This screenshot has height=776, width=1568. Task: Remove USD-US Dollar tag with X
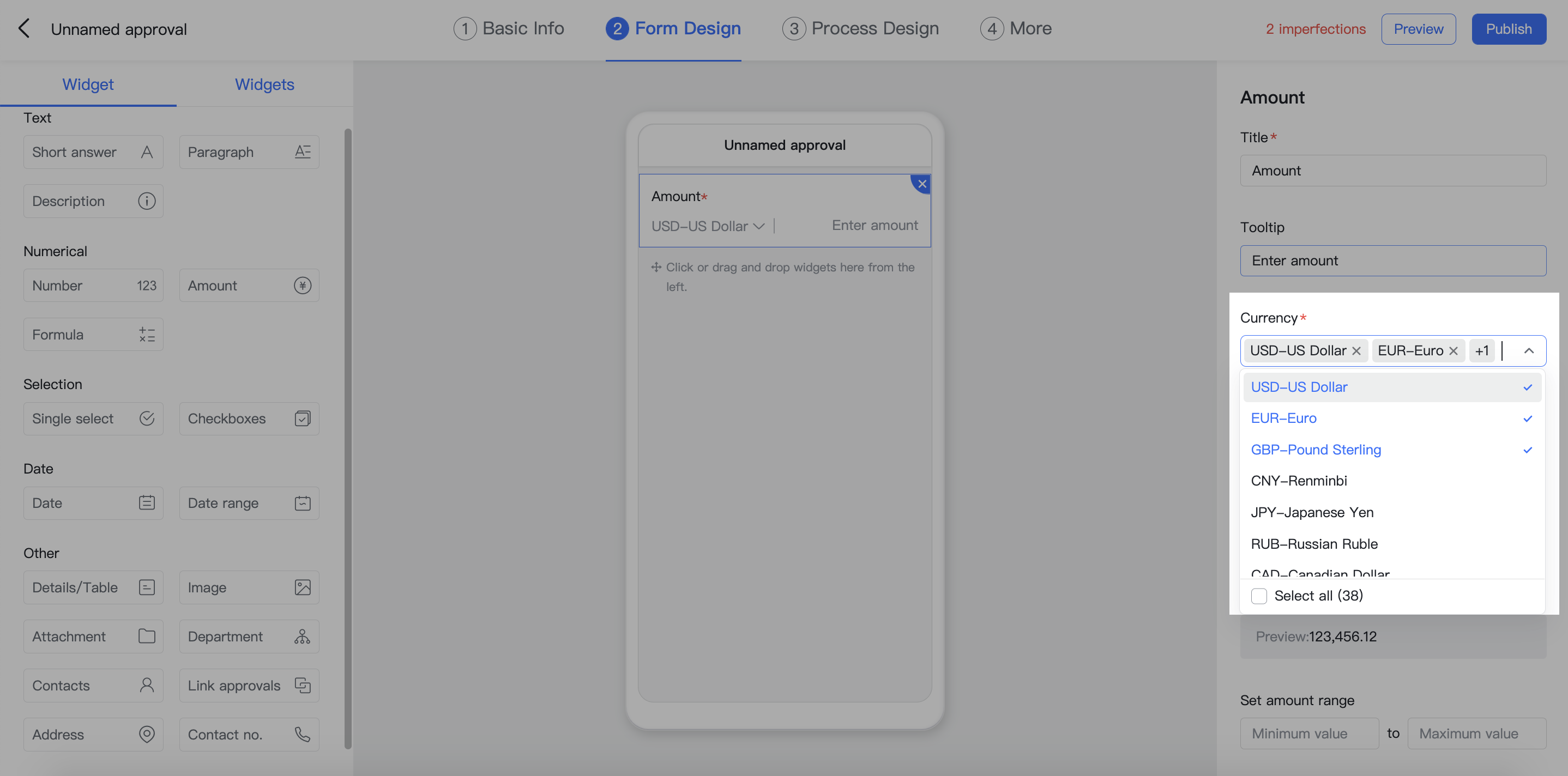click(x=1356, y=351)
